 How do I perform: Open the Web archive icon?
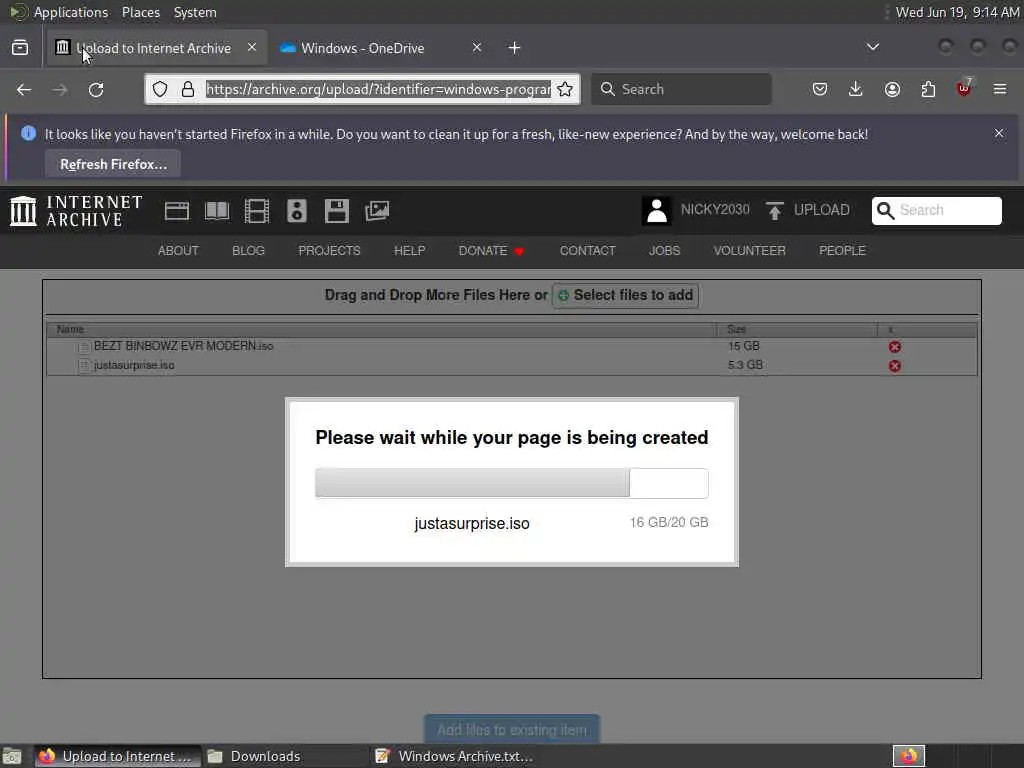pyautogui.click(x=176, y=211)
